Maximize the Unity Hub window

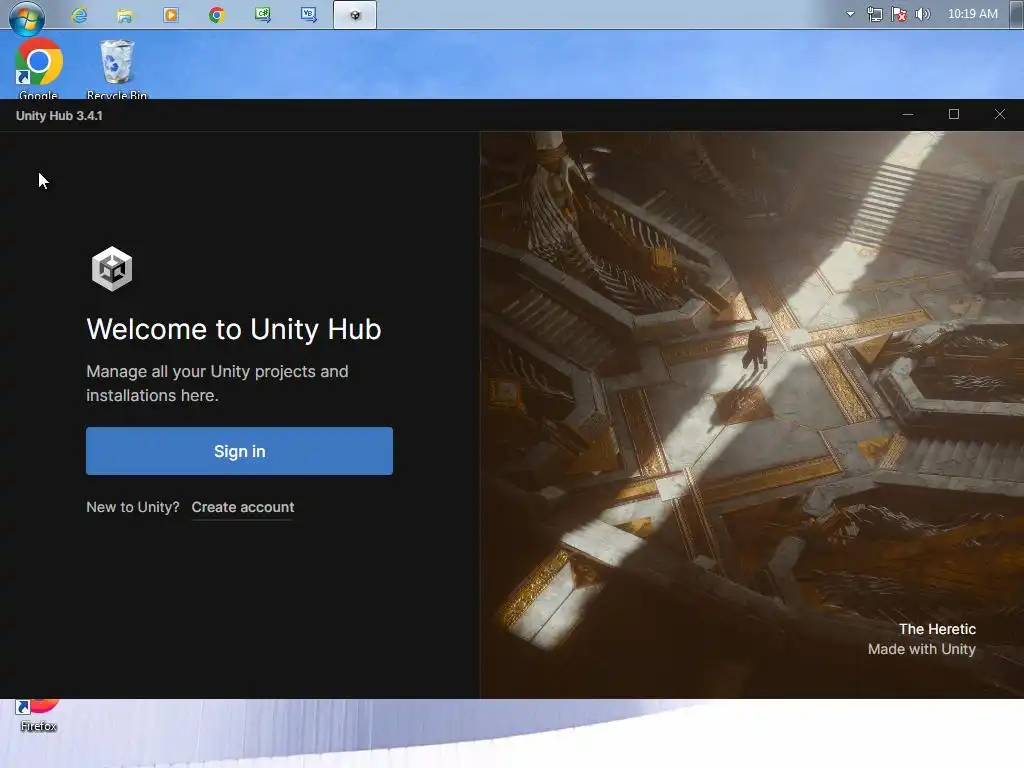(953, 114)
